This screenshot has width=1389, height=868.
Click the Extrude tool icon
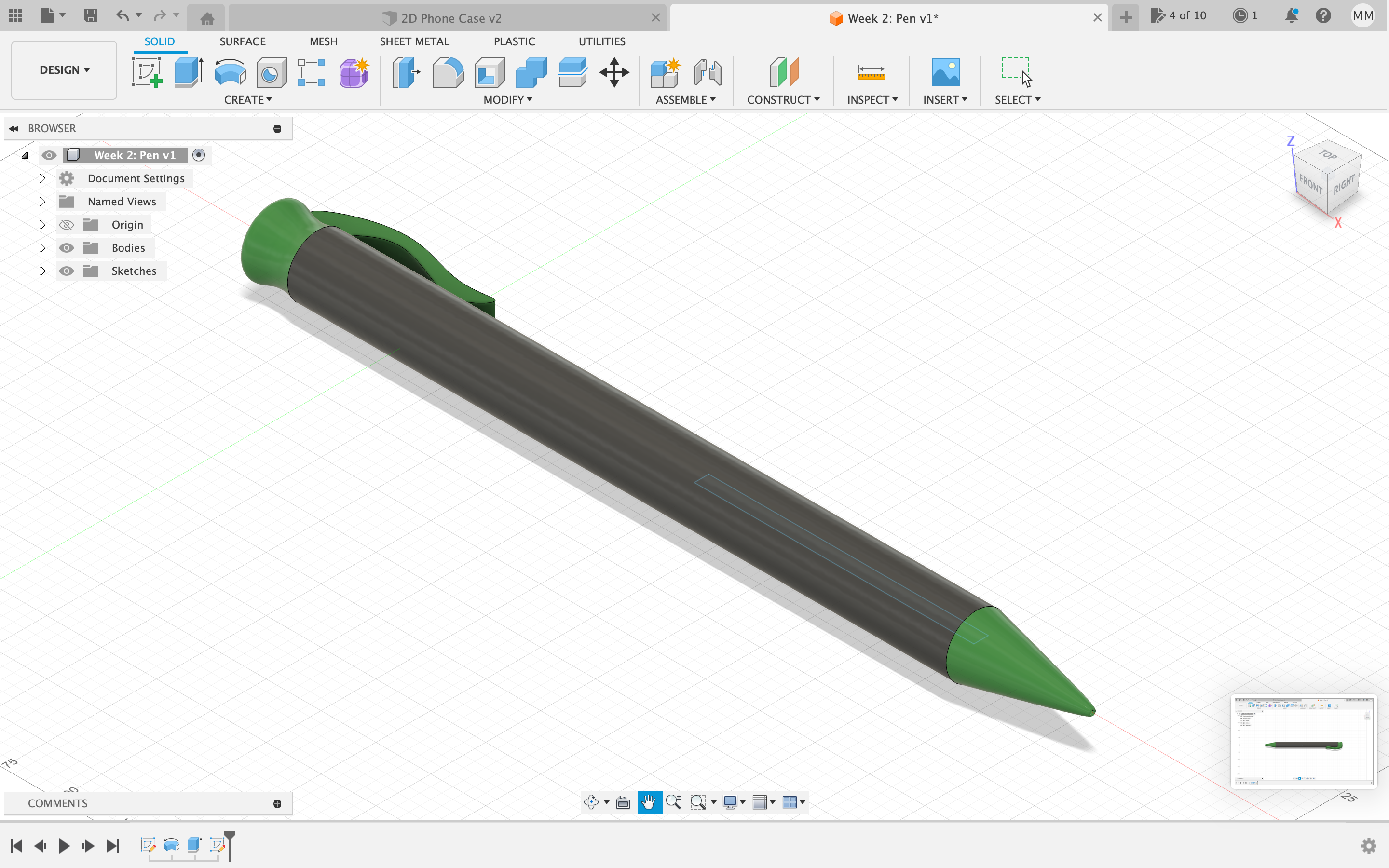pos(188,73)
